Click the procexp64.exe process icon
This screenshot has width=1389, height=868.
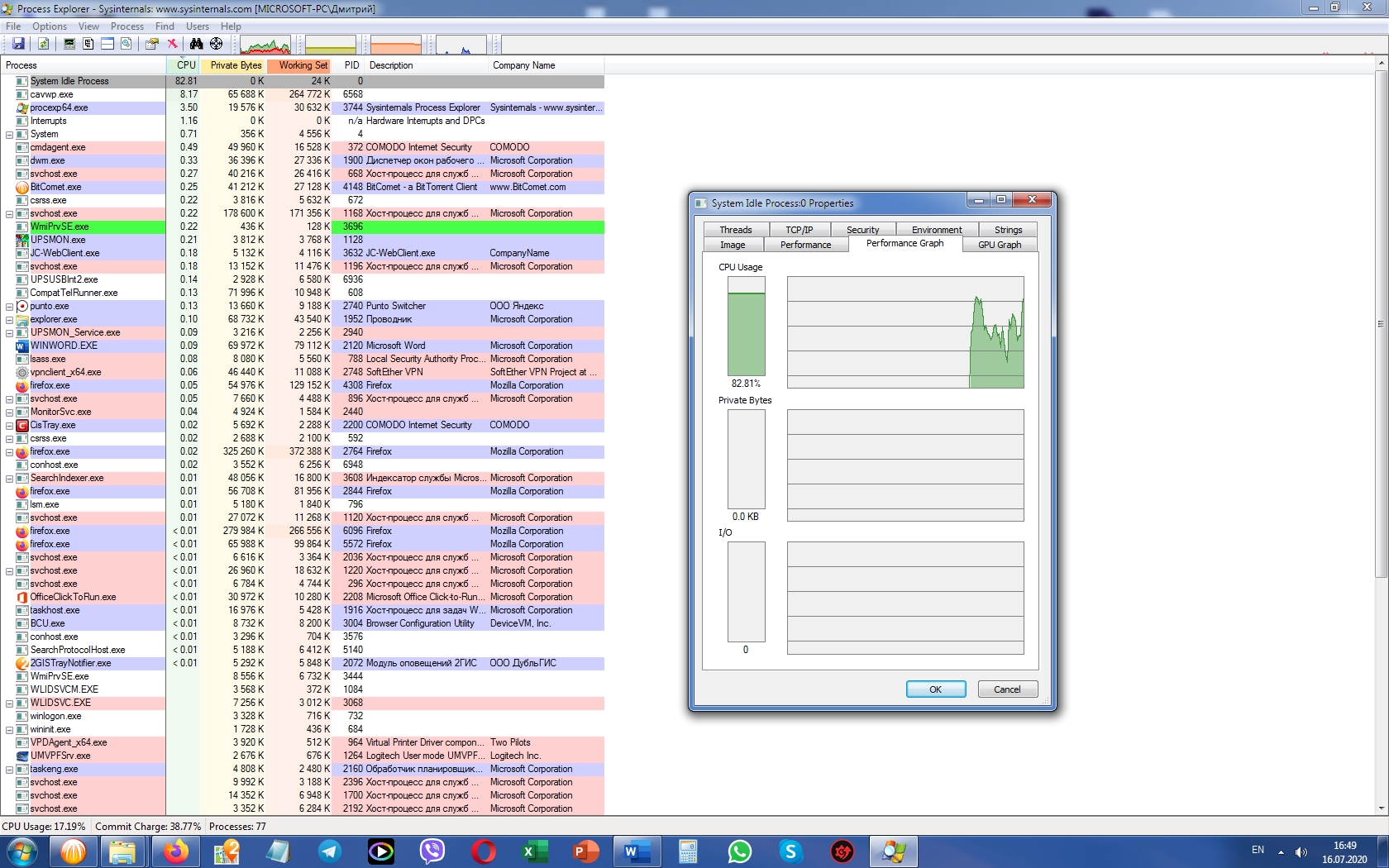click(x=22, y=107)
